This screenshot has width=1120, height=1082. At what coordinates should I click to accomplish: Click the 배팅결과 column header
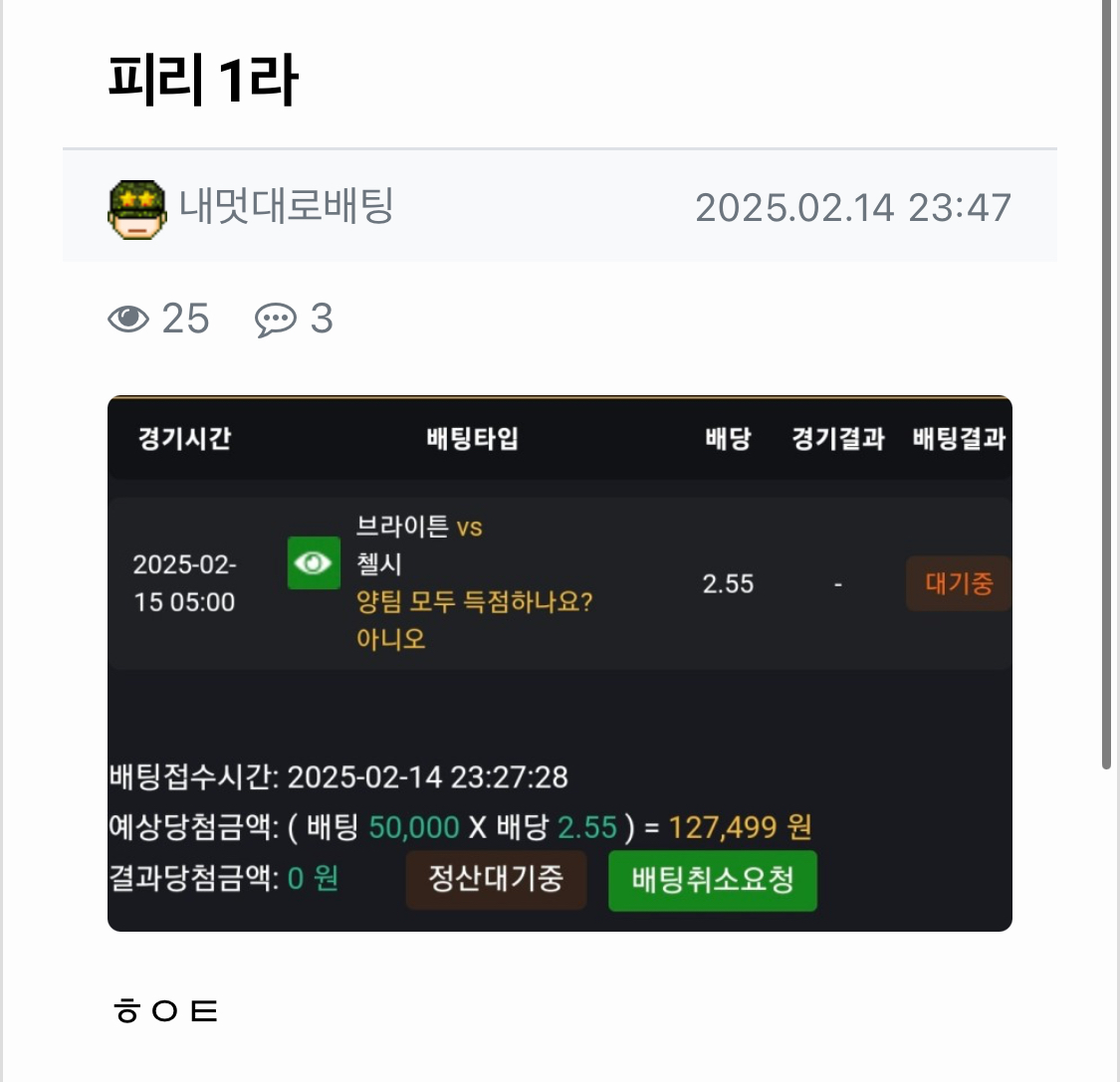959,438
